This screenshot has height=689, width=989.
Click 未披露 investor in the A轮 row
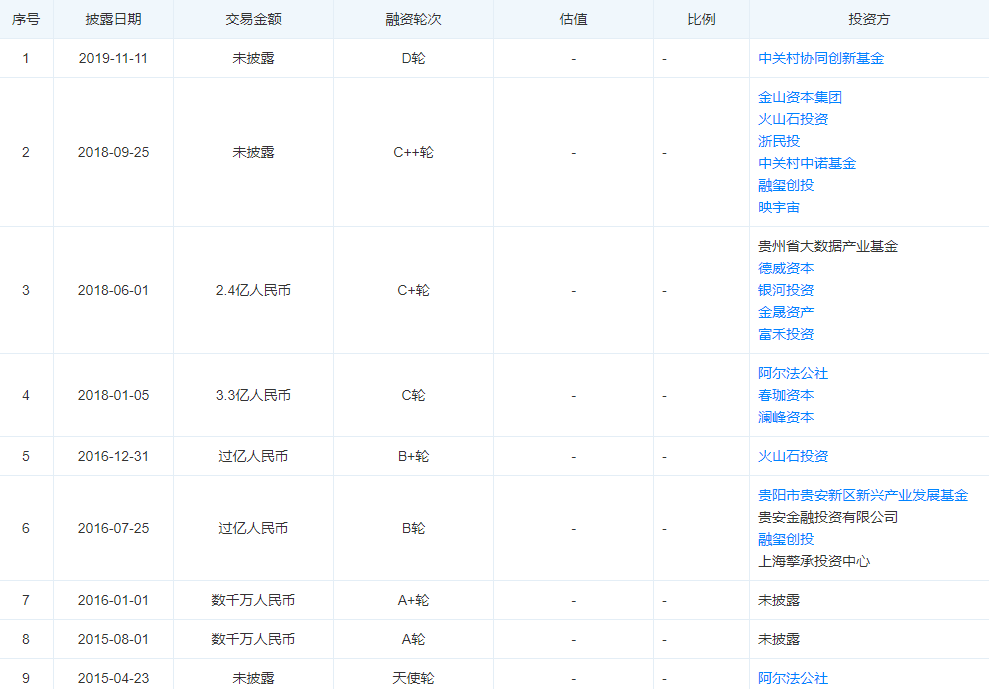[779, 639]
